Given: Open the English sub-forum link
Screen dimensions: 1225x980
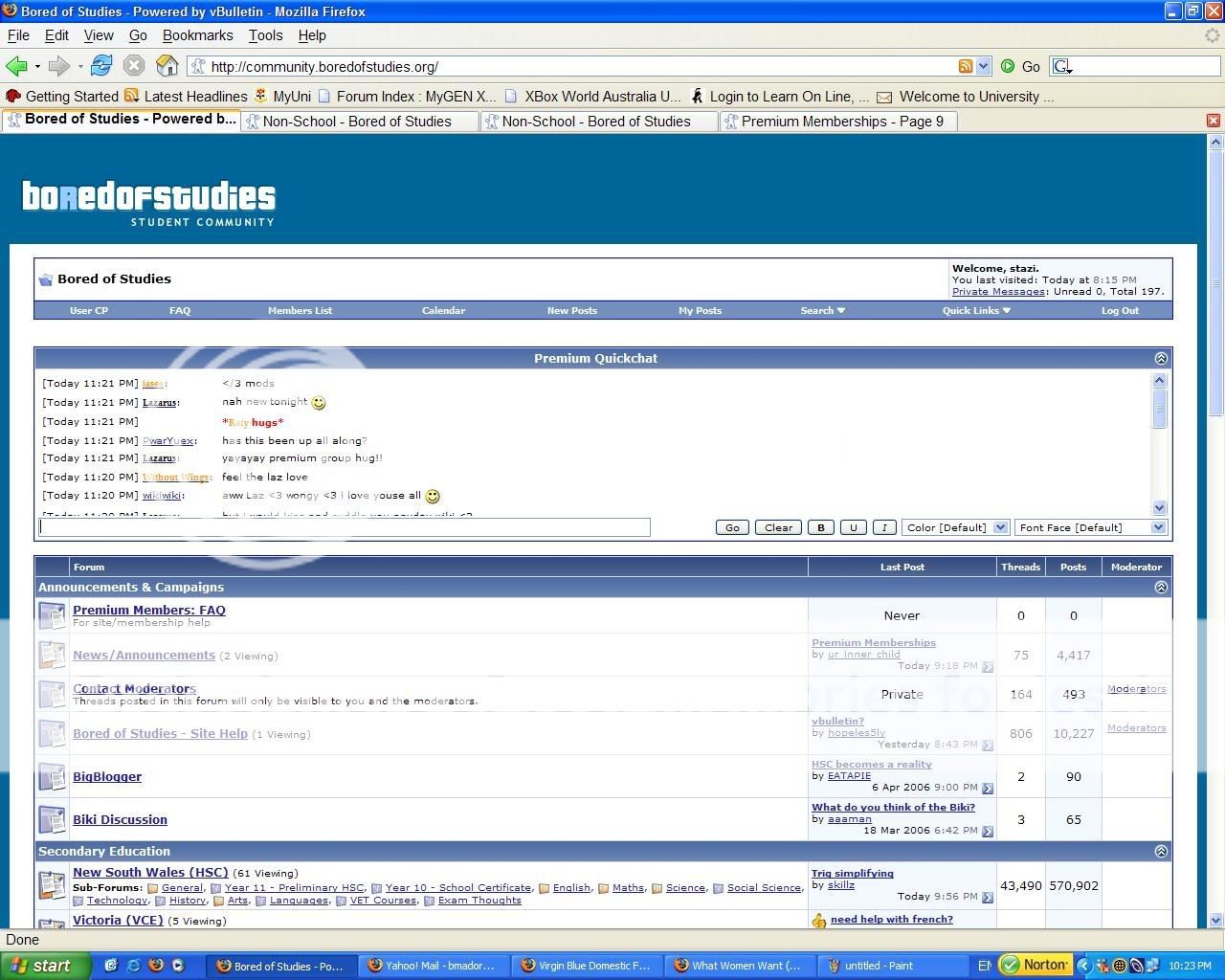Looking at the screenshot, I should (571, 888).
